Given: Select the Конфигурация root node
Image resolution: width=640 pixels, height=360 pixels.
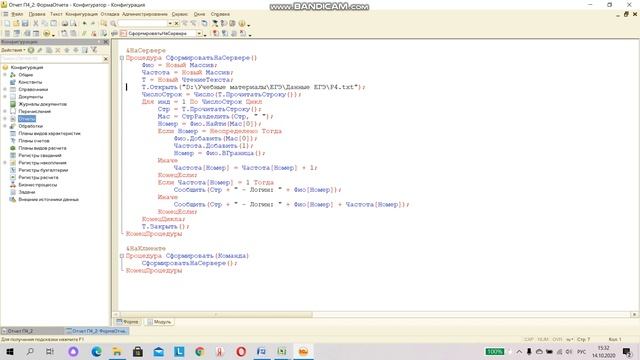Looking at the screenshot, I should (27, 67).
